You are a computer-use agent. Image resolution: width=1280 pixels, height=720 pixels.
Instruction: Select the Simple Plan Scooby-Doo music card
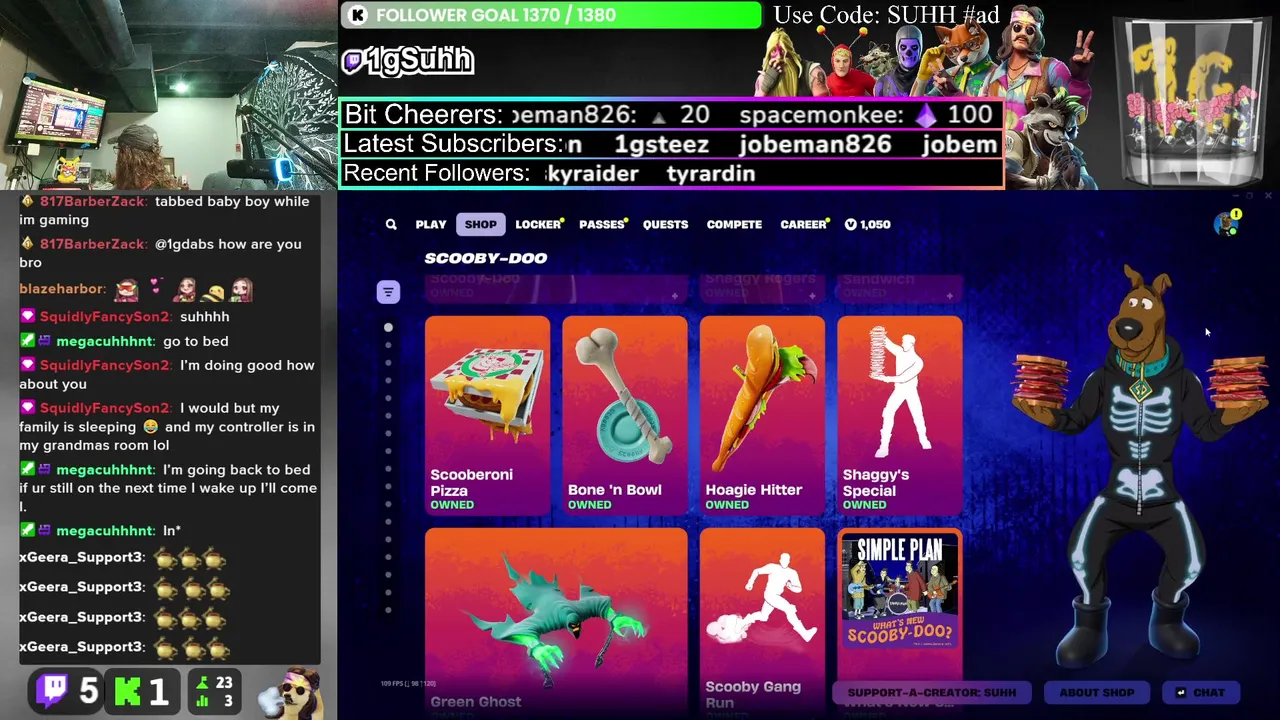click(900, 605)
